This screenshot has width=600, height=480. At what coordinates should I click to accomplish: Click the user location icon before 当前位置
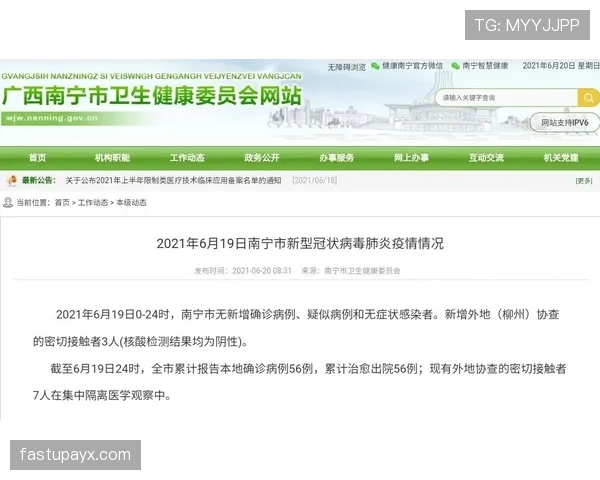(x=8, y=202)
